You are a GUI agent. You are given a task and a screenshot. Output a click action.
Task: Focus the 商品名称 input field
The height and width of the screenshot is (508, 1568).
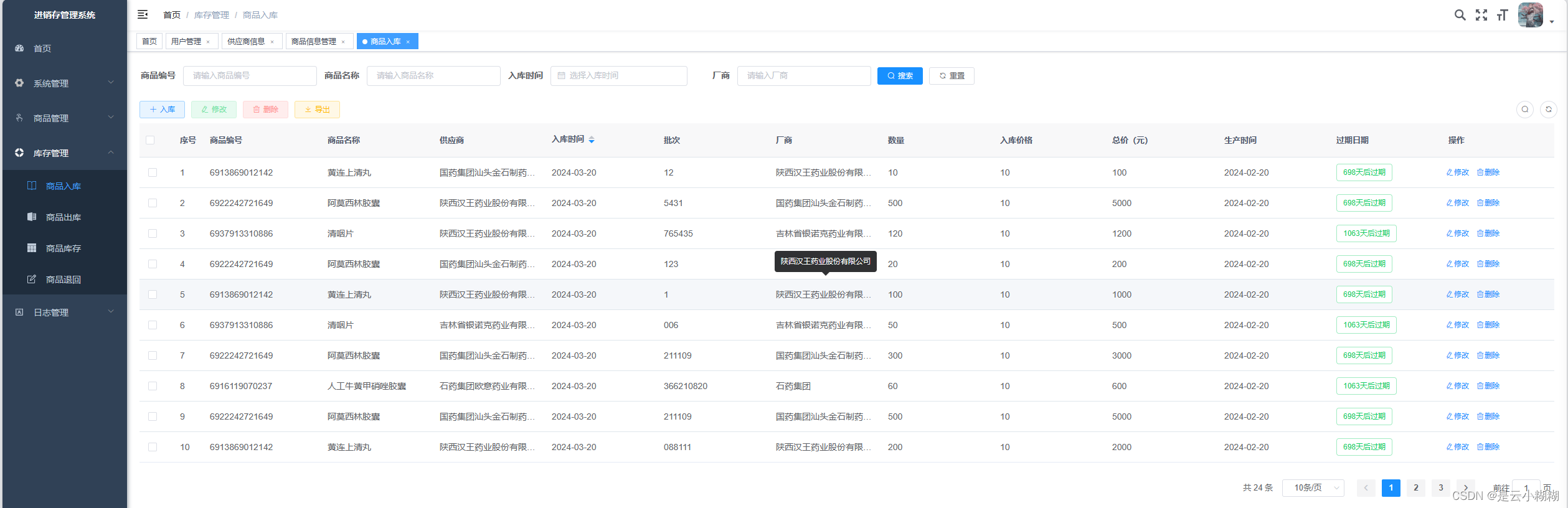tap(433, 76)
